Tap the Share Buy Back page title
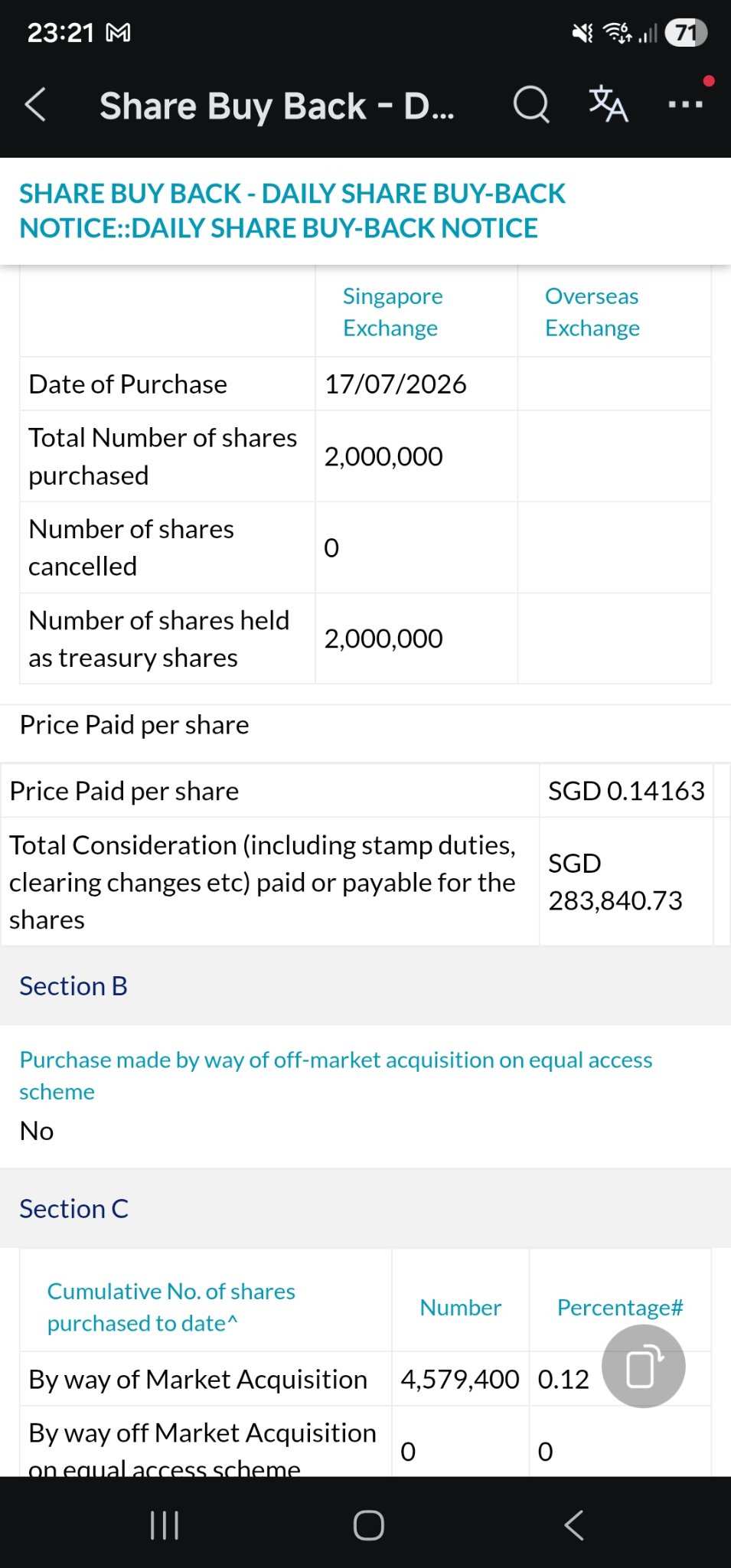 coord(277,106)
